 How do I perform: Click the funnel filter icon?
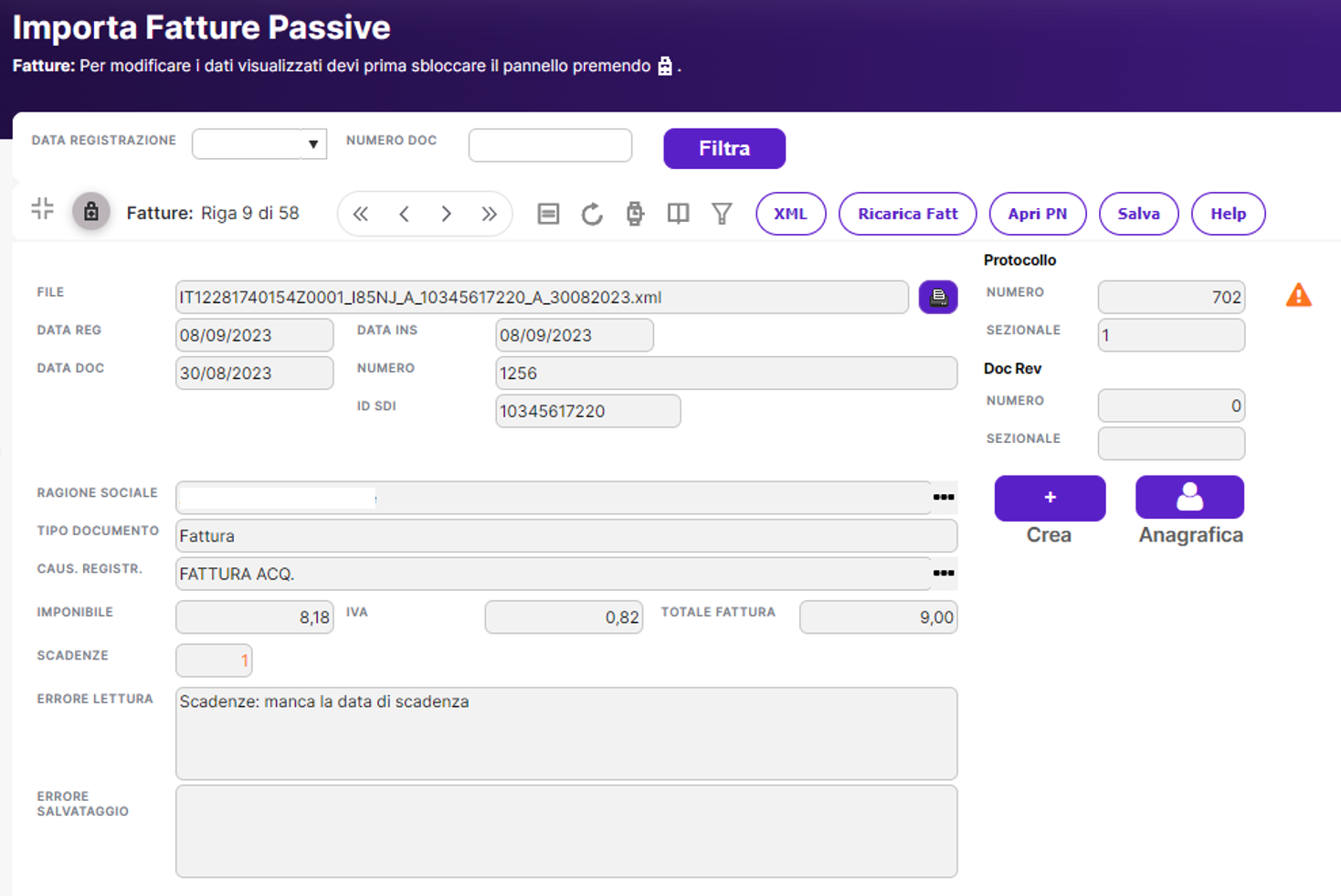point(722,214)
